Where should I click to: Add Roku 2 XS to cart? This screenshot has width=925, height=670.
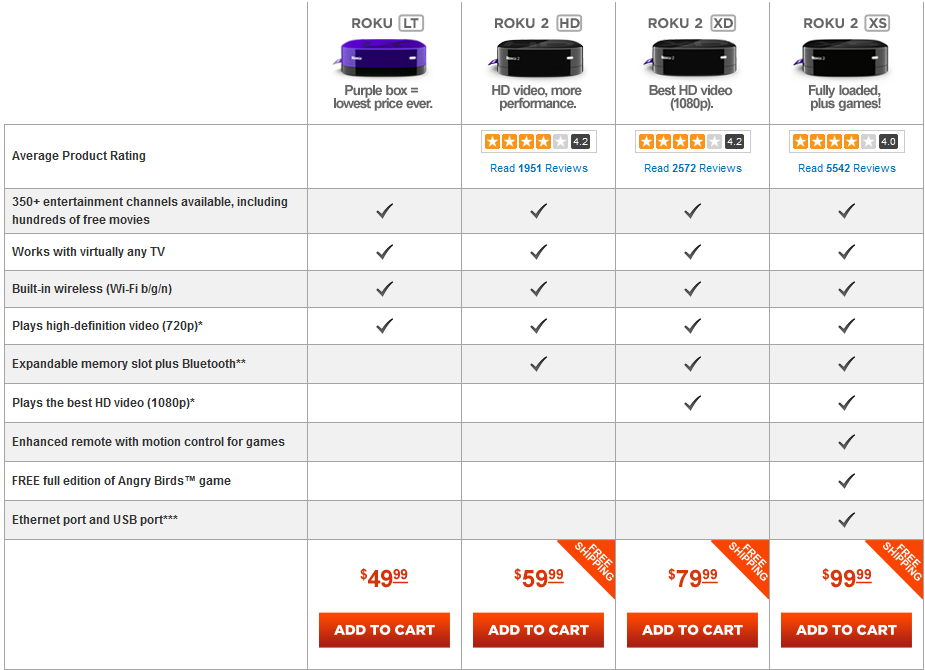pos(846,630)
